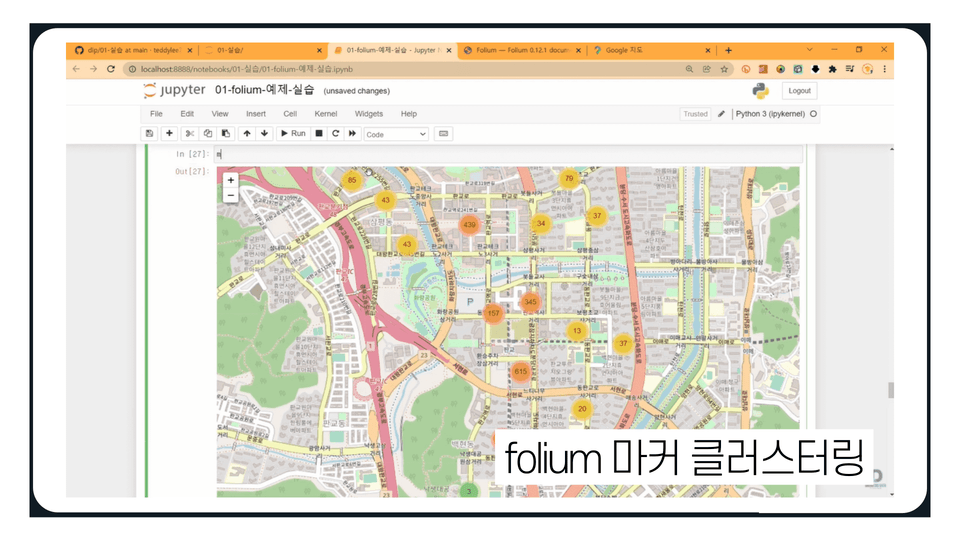Paste cell below with the clipboard icon

point(225,133)
